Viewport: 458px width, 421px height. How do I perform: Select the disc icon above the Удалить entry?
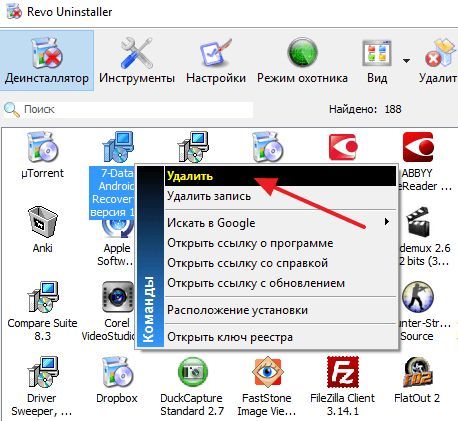[267, 147]
